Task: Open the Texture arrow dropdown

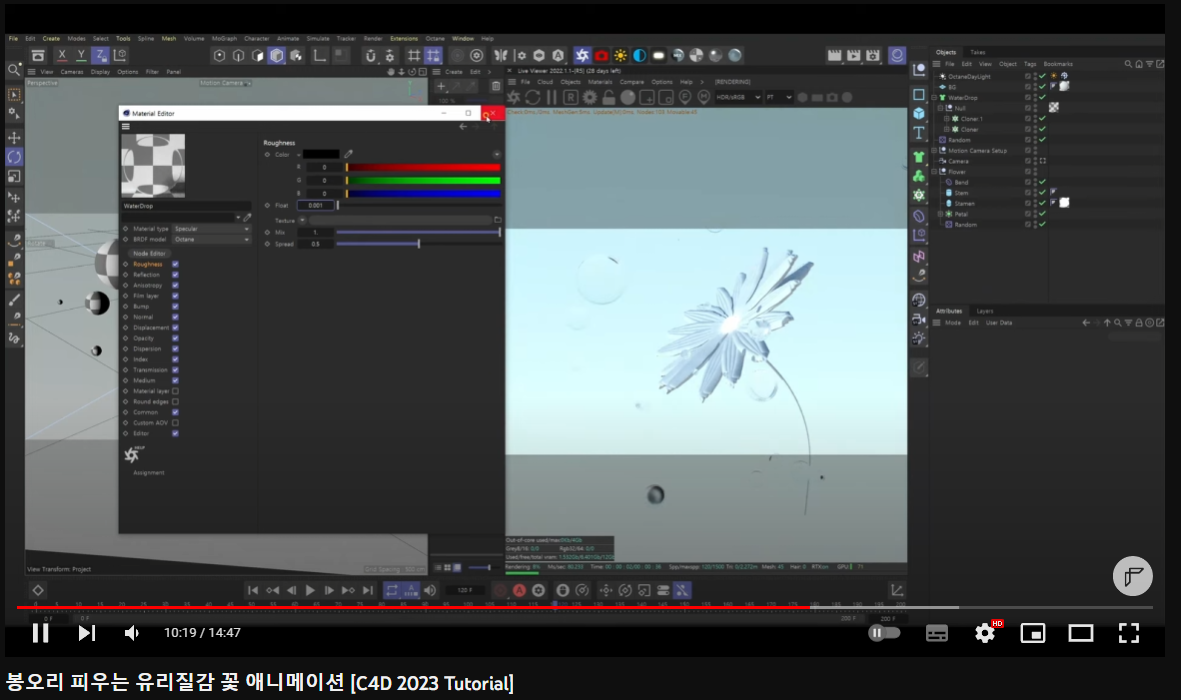Action: click(302, 221)
